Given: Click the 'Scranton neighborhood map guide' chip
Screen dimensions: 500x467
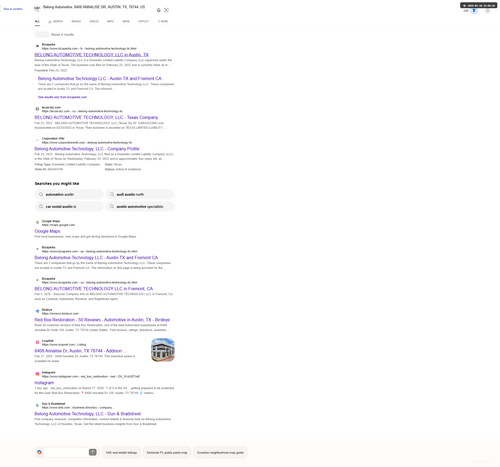Looking at the screenshot, I should [x=220, y=452].
